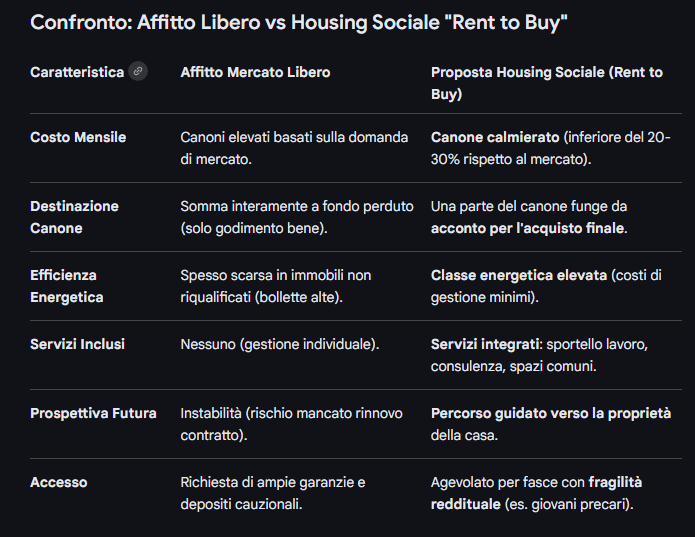
Task: Click the bold Percorso guidato verso la proprietà text
Action: 550,413
